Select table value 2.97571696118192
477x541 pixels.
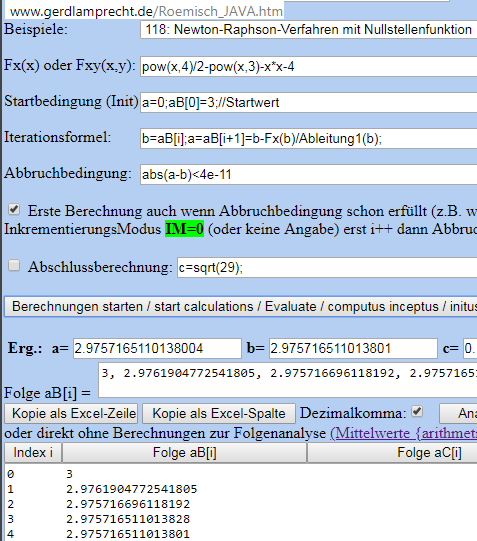128,504
